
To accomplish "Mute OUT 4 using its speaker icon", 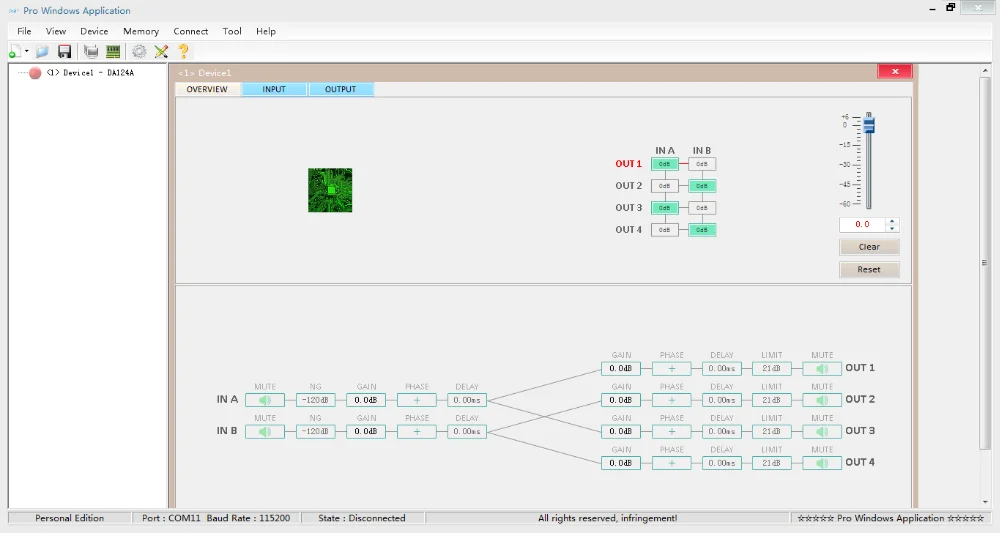I will (822, 464).
